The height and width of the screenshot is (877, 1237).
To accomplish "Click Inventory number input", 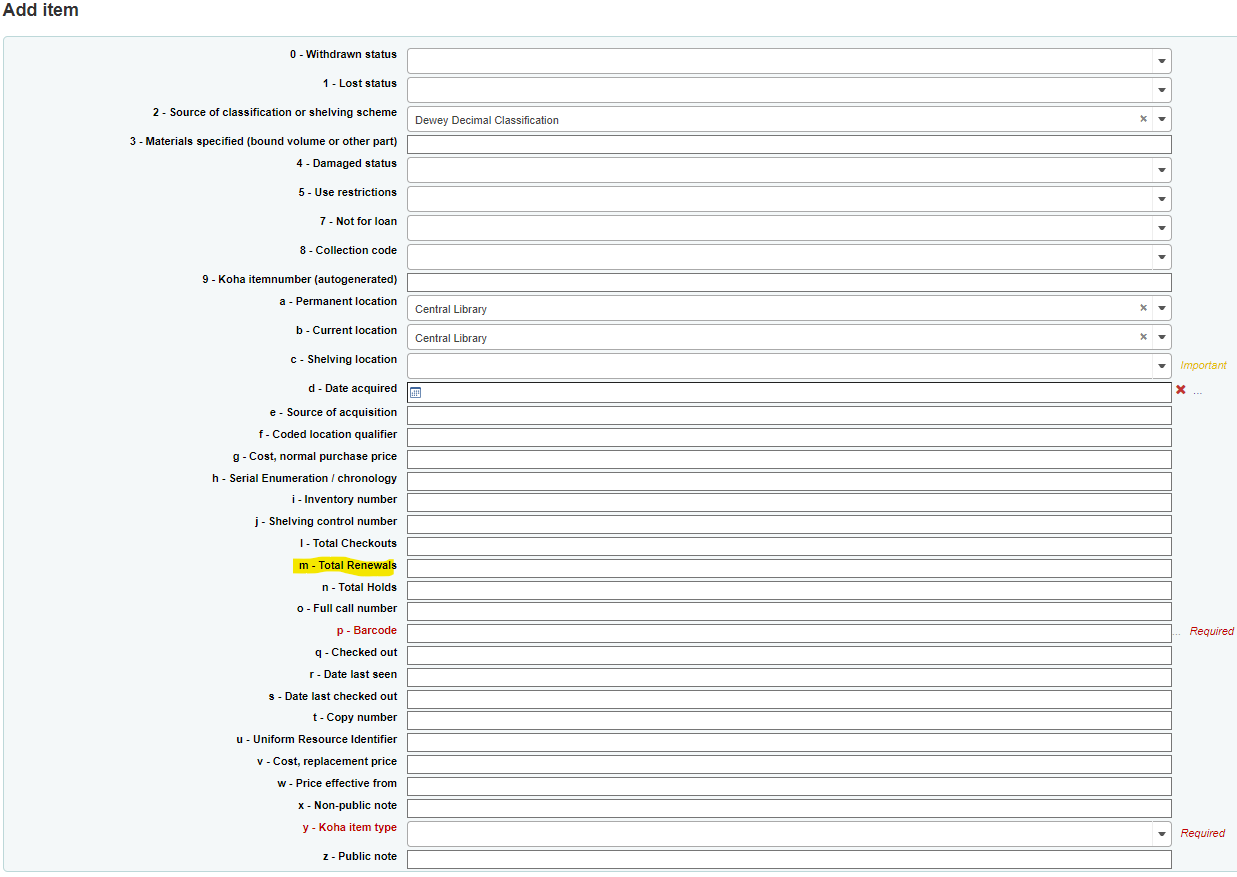I will click(789, 503).
